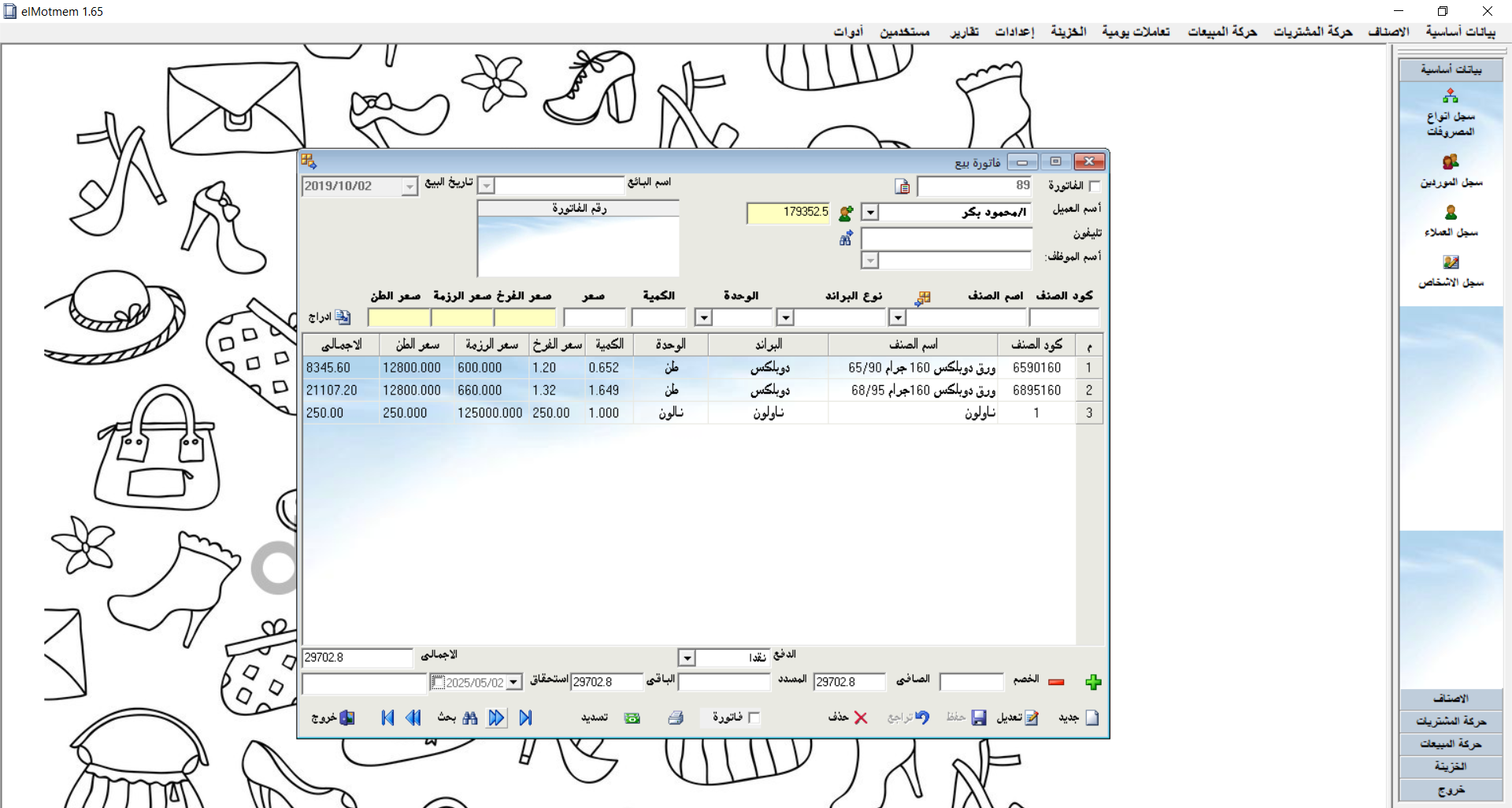The height and width of the screenshot is (808, 1512).
Task: Click the binoculars search icon near the phone field
Action: click(845, 238)
